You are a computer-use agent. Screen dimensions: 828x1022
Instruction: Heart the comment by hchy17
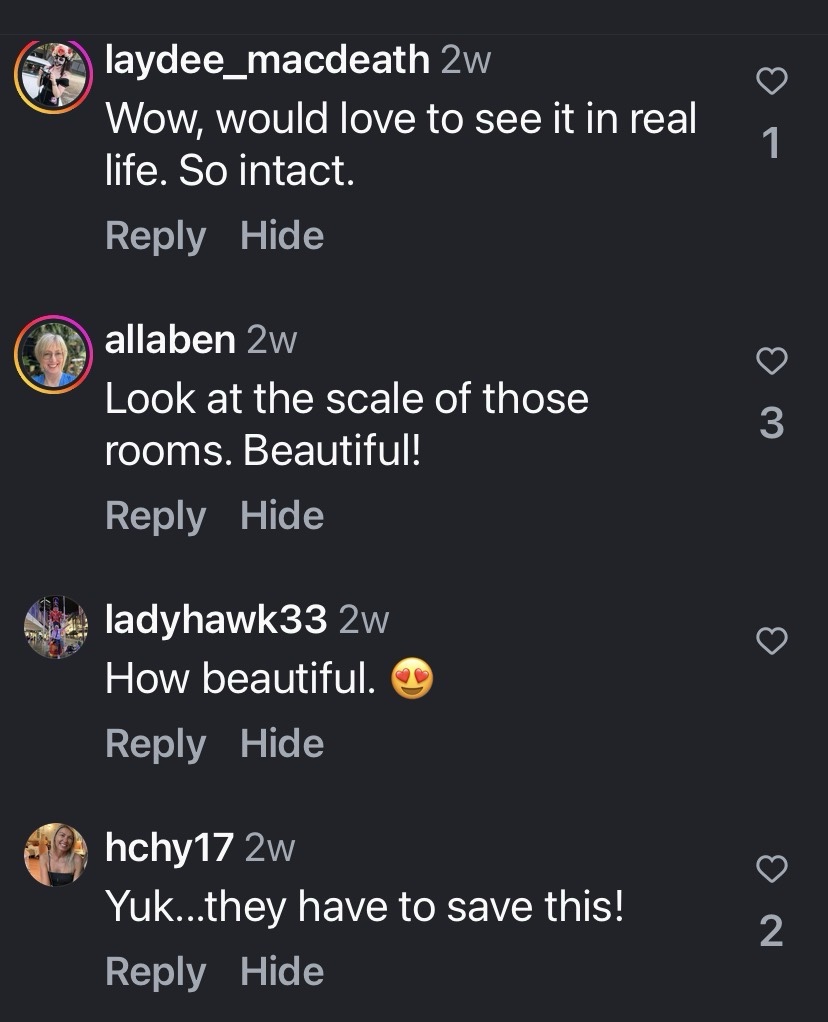pos(771,869)
